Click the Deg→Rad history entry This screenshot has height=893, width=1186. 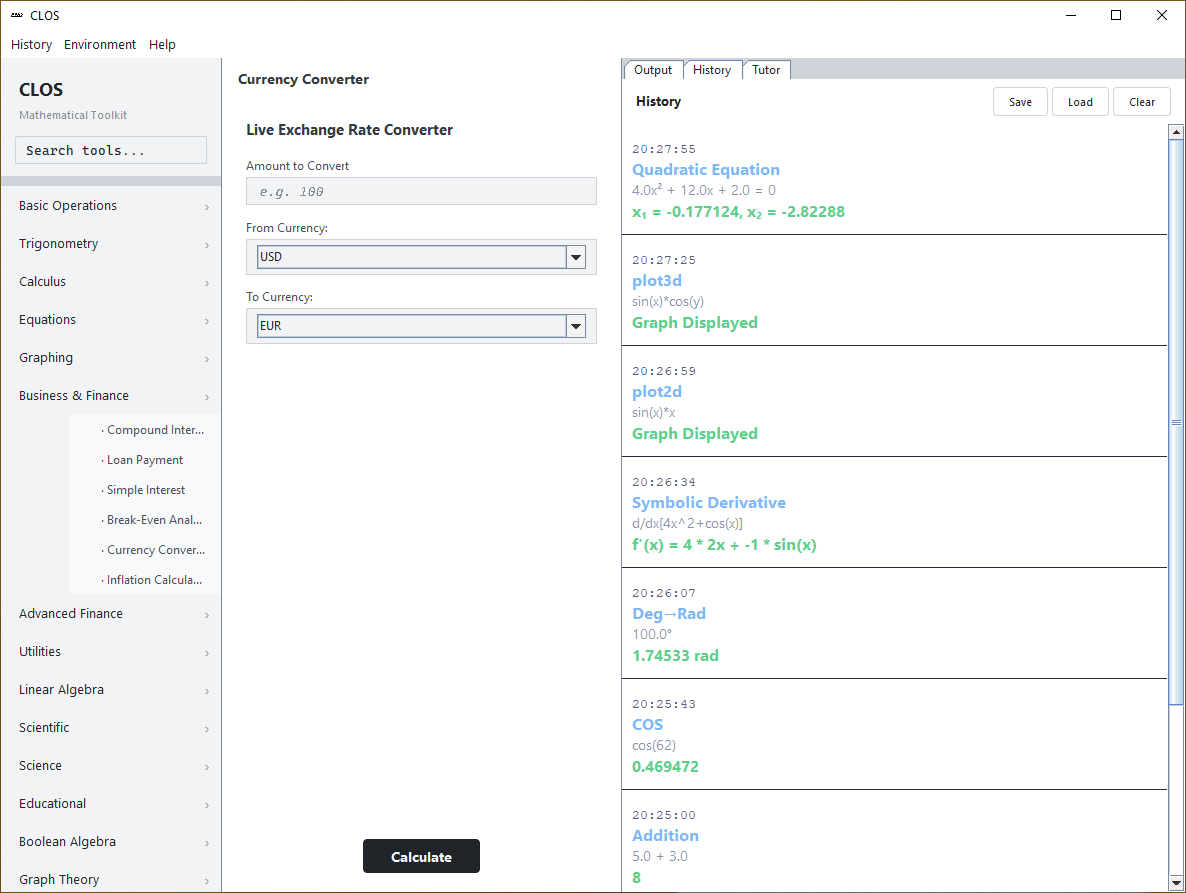(x=895, y=624)
